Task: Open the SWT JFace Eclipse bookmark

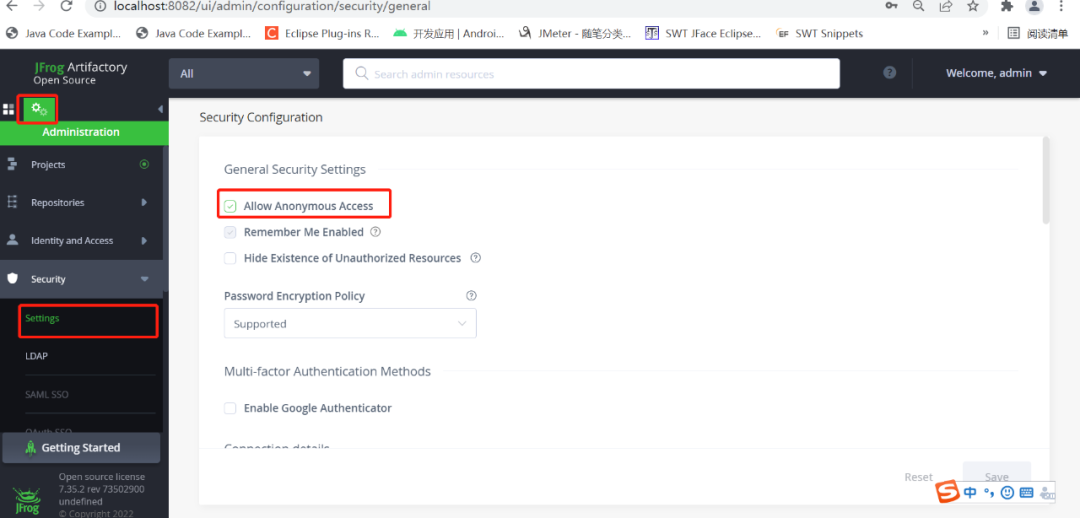Action: click(x=703, y=32)
